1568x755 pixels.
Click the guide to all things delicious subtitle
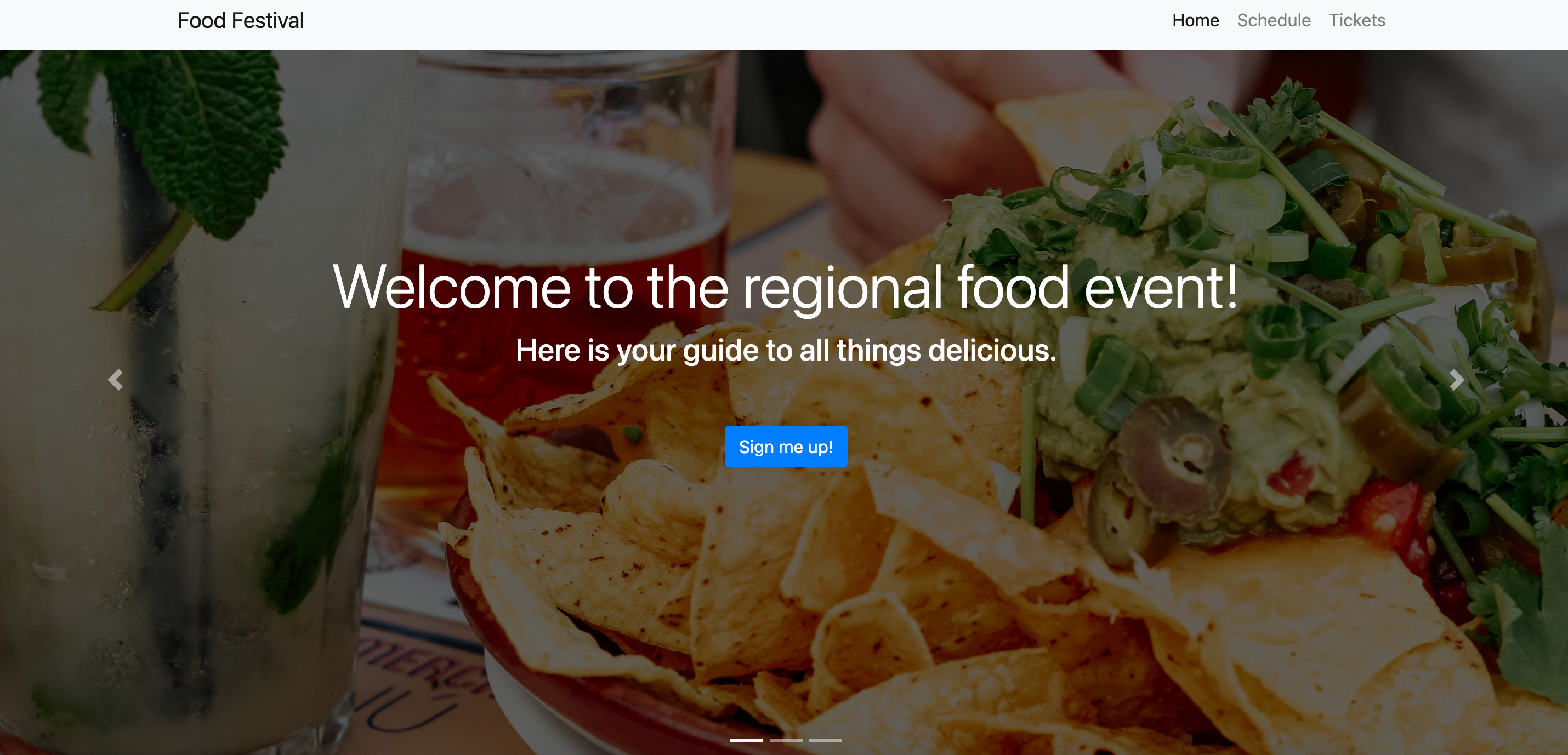pyautogui.click(x=786, y=351)
